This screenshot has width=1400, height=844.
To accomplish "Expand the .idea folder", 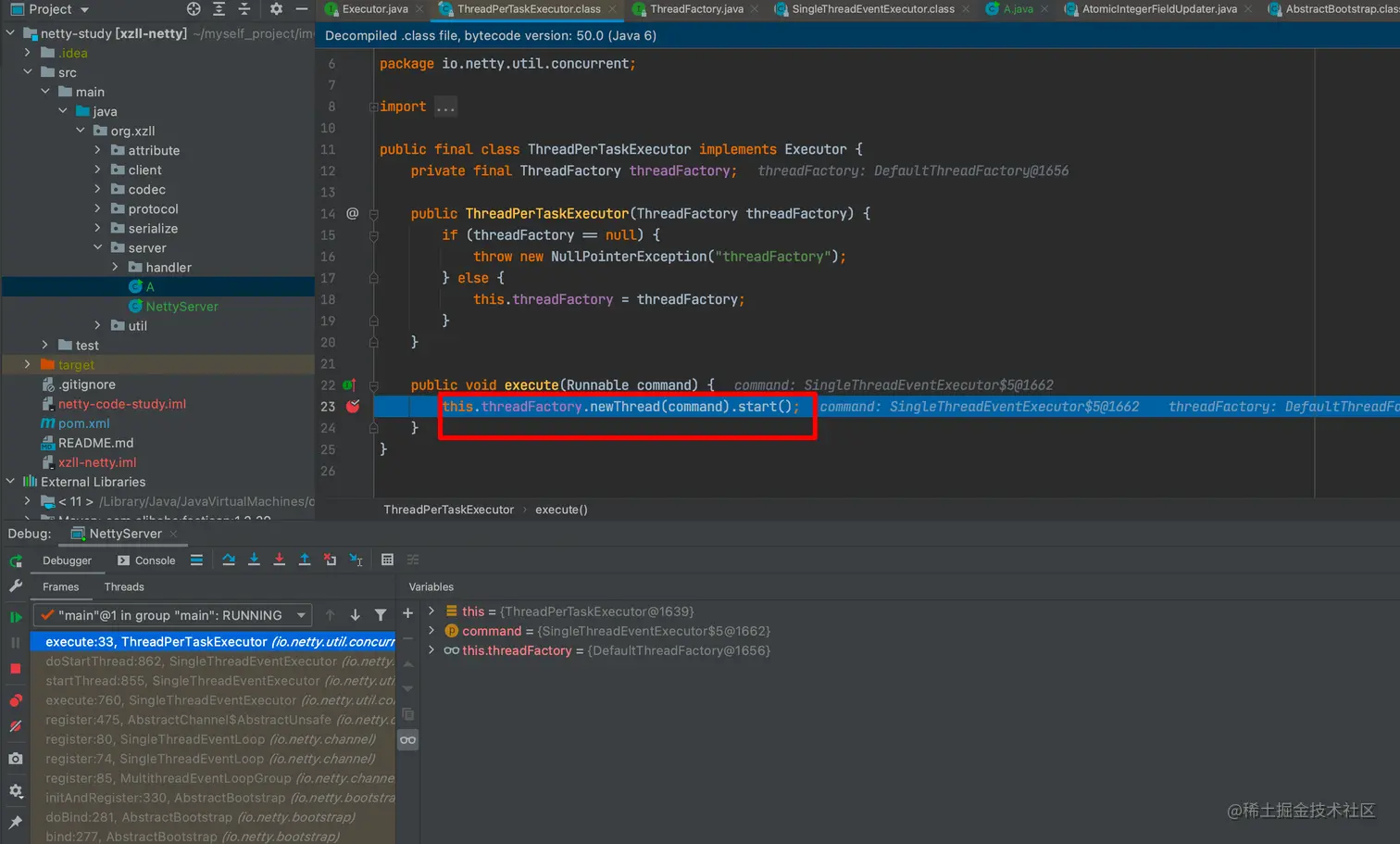I will coord(28,53).
